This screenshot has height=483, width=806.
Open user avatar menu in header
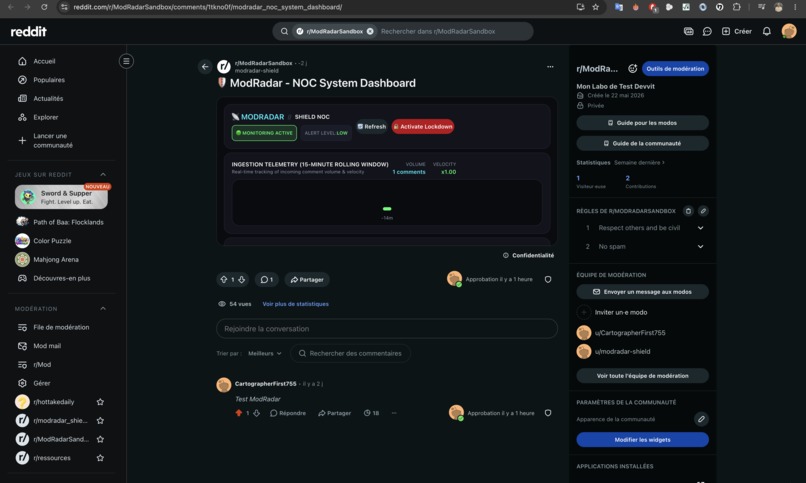789,31
